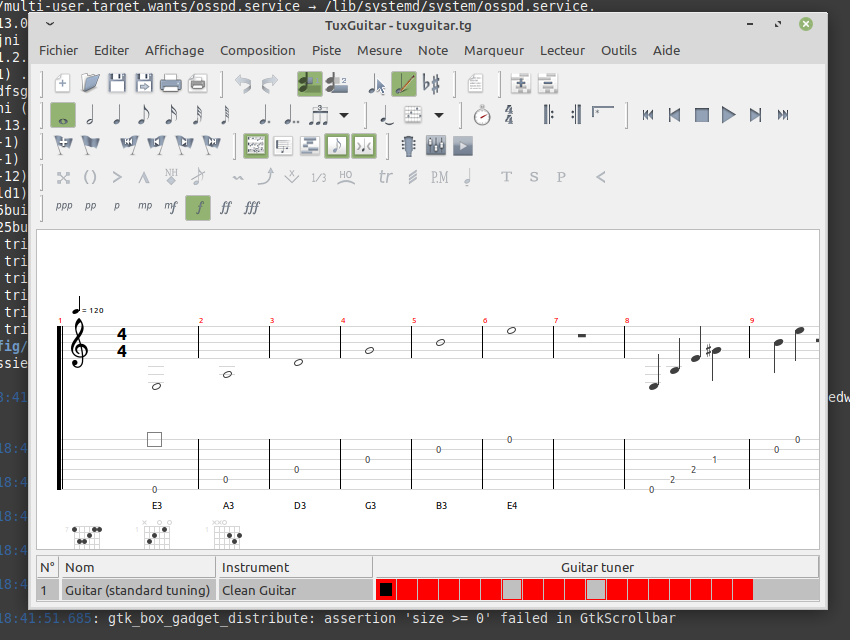Viewport: 850px width, 640px height.
Task: Print the score
Action: point(171,83)
